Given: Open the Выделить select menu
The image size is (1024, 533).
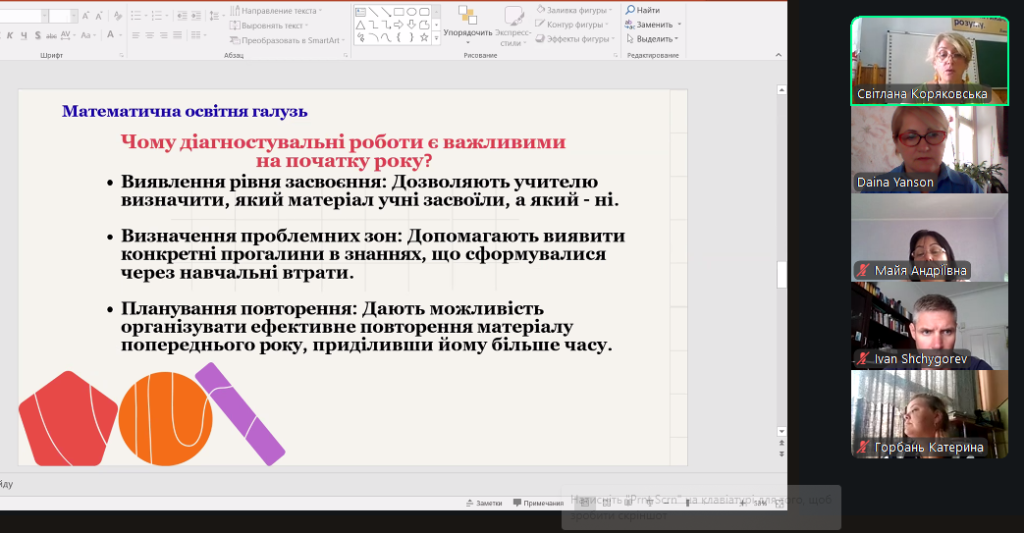Looking at the screenshot, I should (652, 39).
